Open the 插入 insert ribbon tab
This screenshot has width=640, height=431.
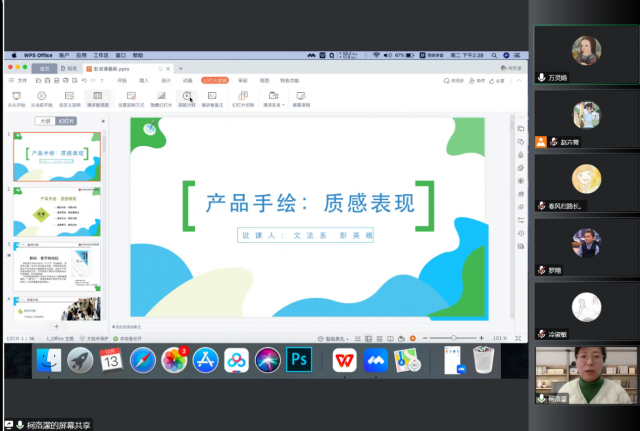tap(144, 80)
